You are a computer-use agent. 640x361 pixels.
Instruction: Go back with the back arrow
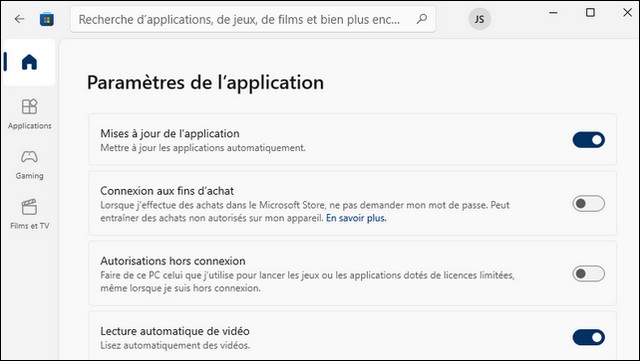[19, 19]
